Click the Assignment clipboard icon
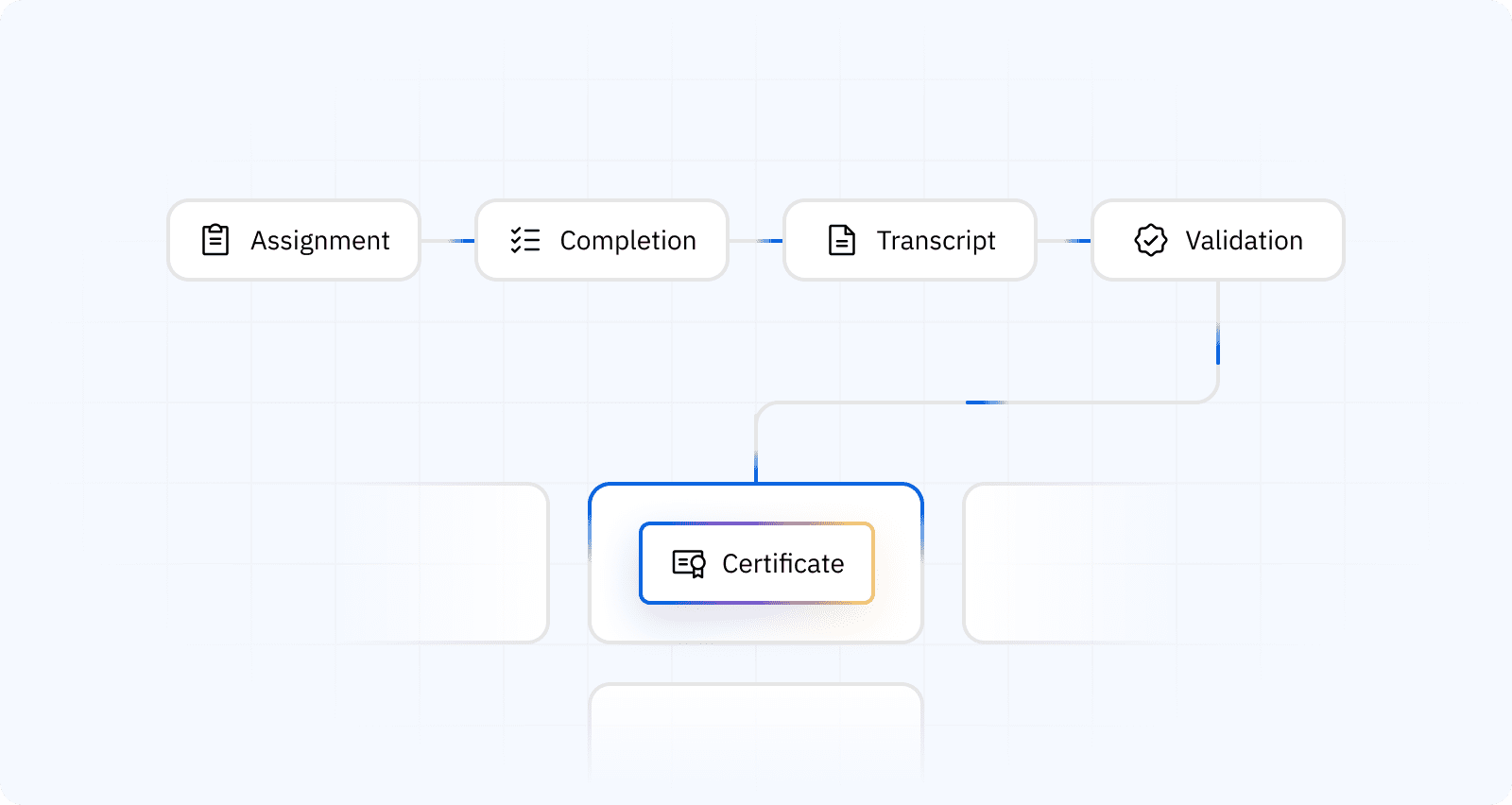 tap(215, 240)
